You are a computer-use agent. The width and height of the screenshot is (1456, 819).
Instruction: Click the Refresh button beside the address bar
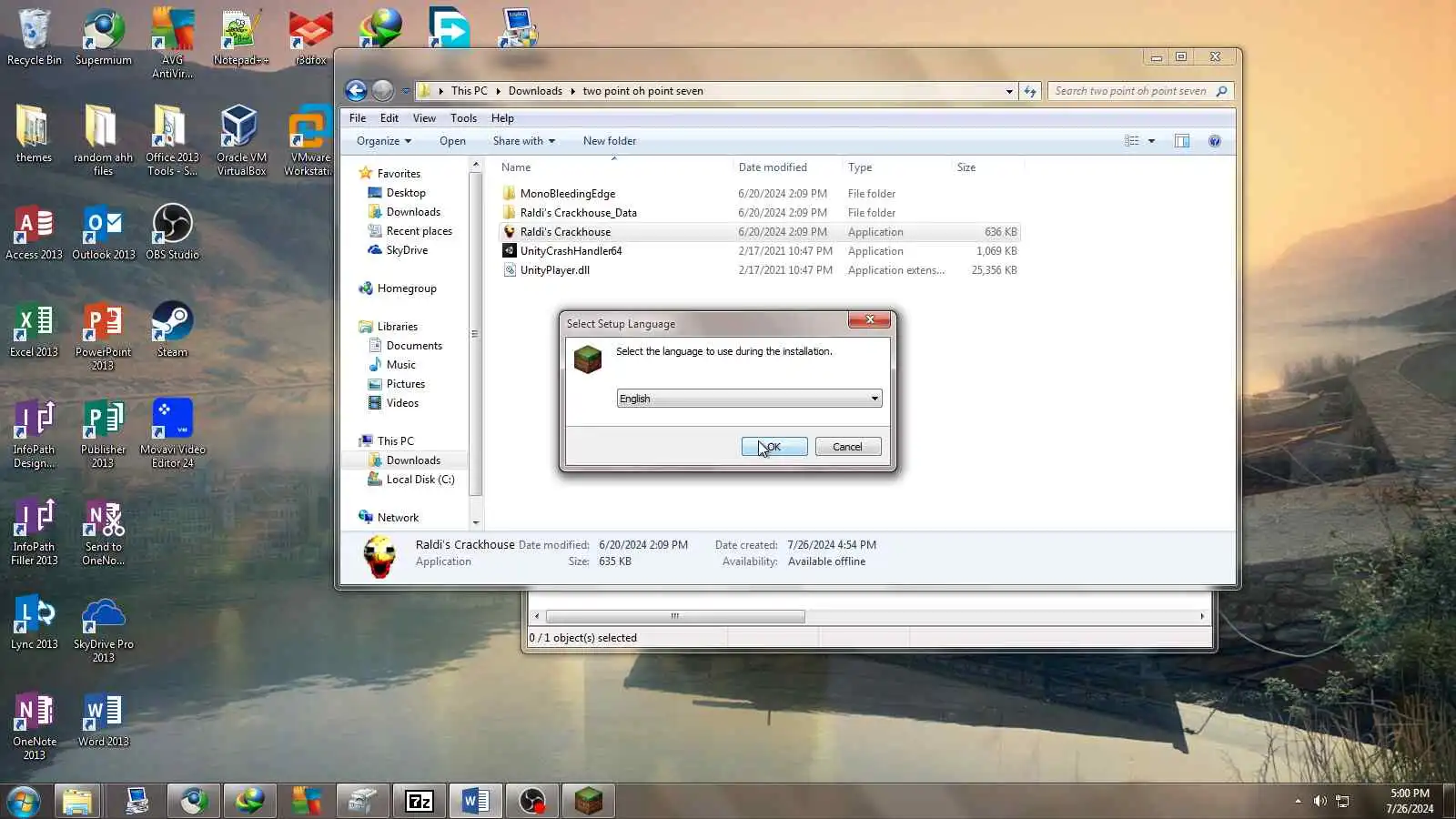click(x=1030, y=91)
